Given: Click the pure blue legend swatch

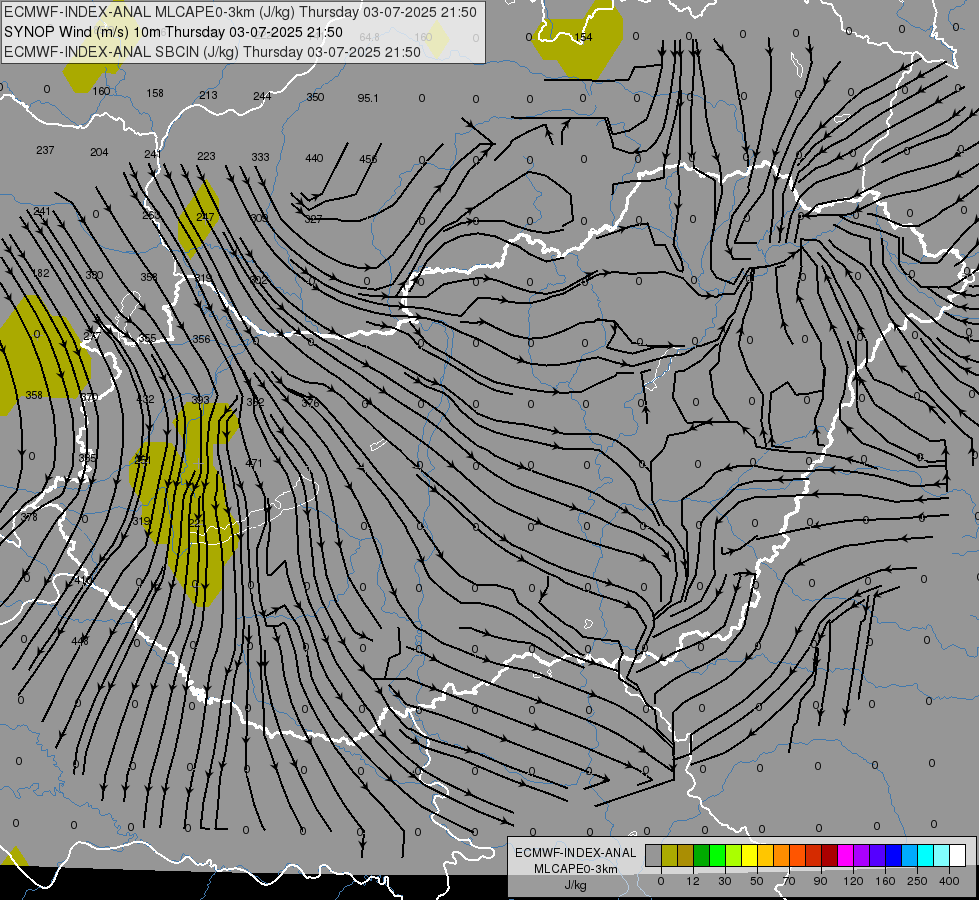Looking at the screenshot, I should click(894, 855).
